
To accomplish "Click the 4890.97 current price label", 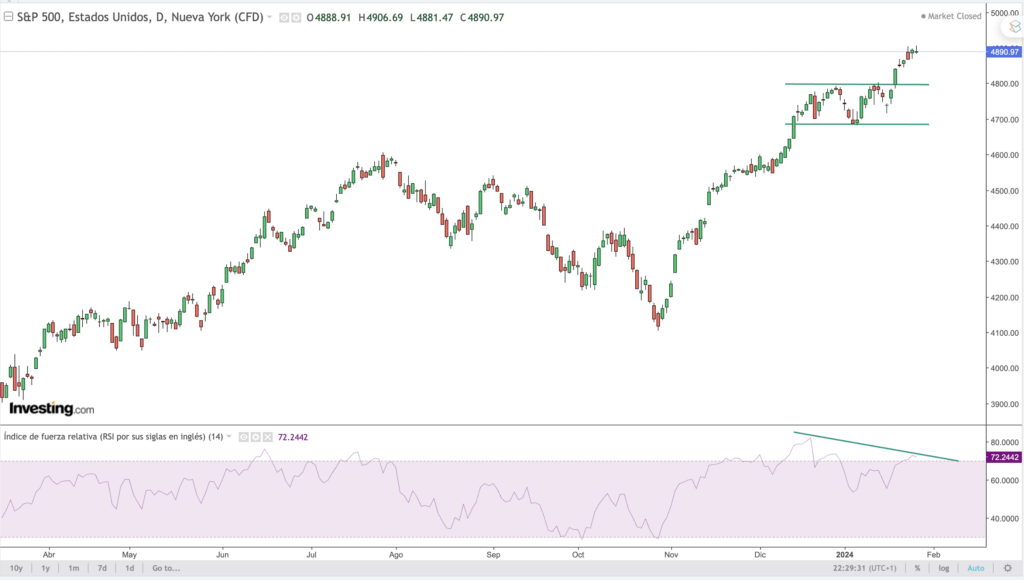I will point(1003,51).
